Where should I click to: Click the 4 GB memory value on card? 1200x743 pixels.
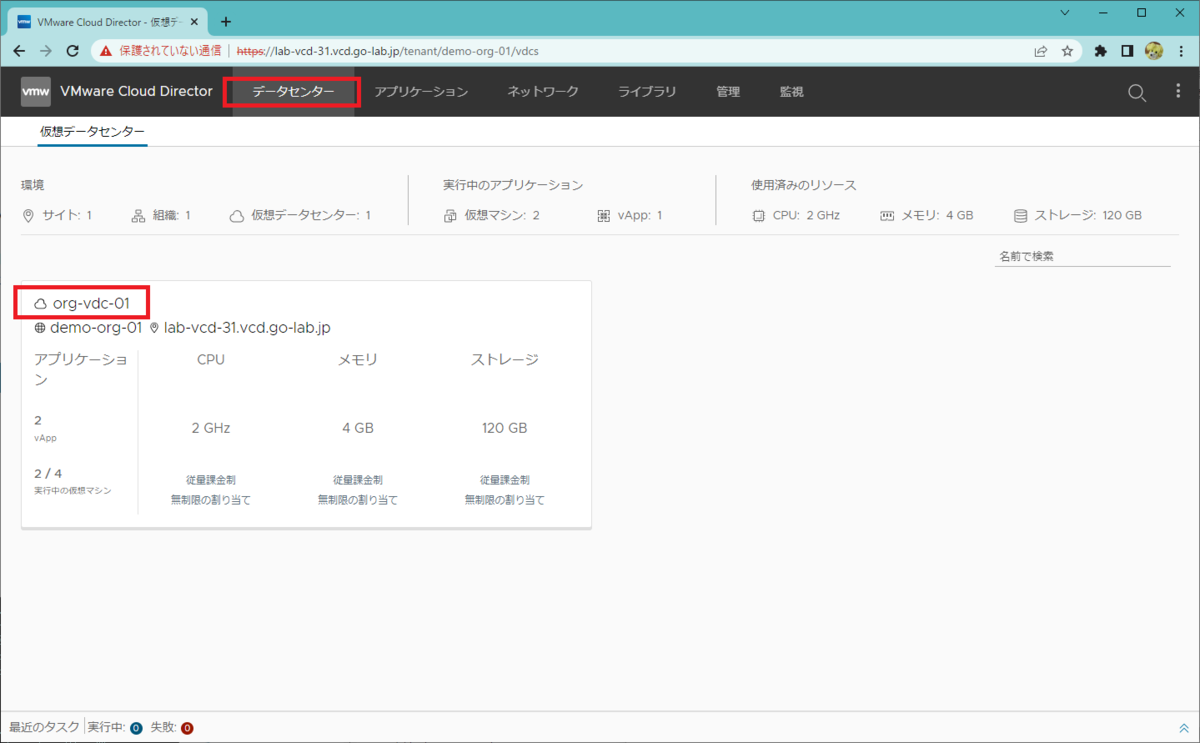point(358,428)
